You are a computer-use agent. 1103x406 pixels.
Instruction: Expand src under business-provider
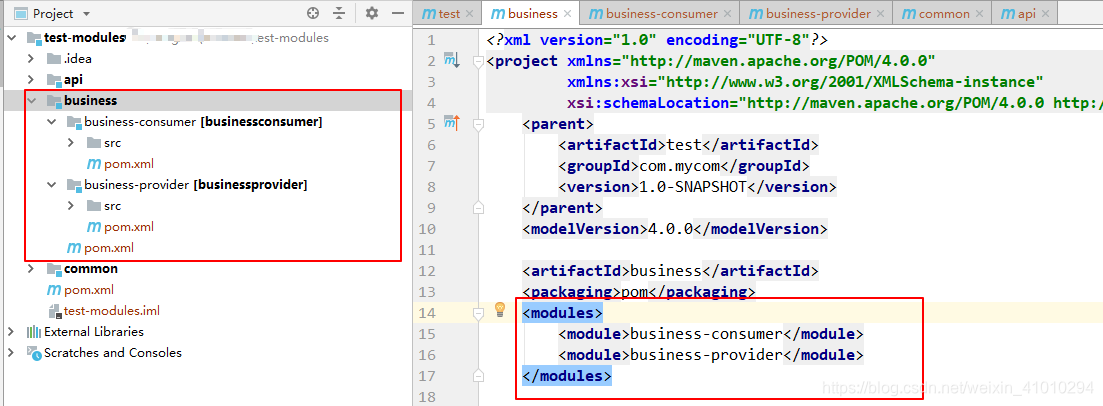pyautogui.click(x=70, y=206)
